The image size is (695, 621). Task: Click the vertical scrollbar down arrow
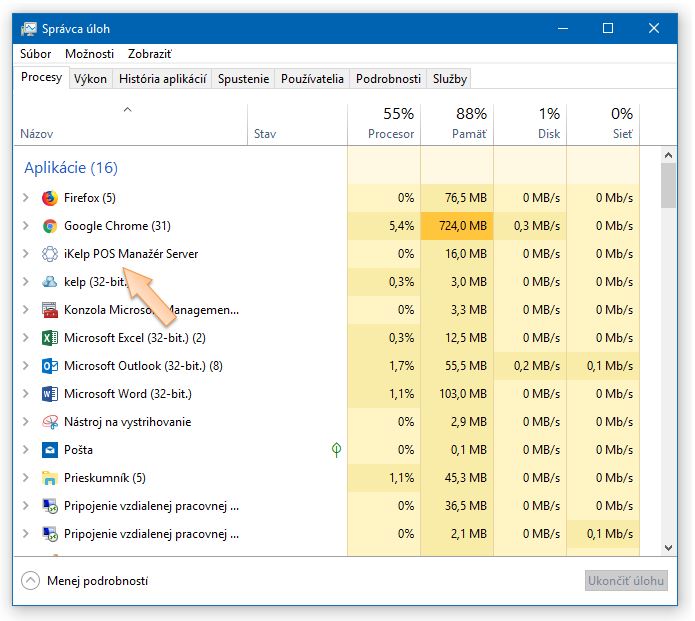(669, 547)
